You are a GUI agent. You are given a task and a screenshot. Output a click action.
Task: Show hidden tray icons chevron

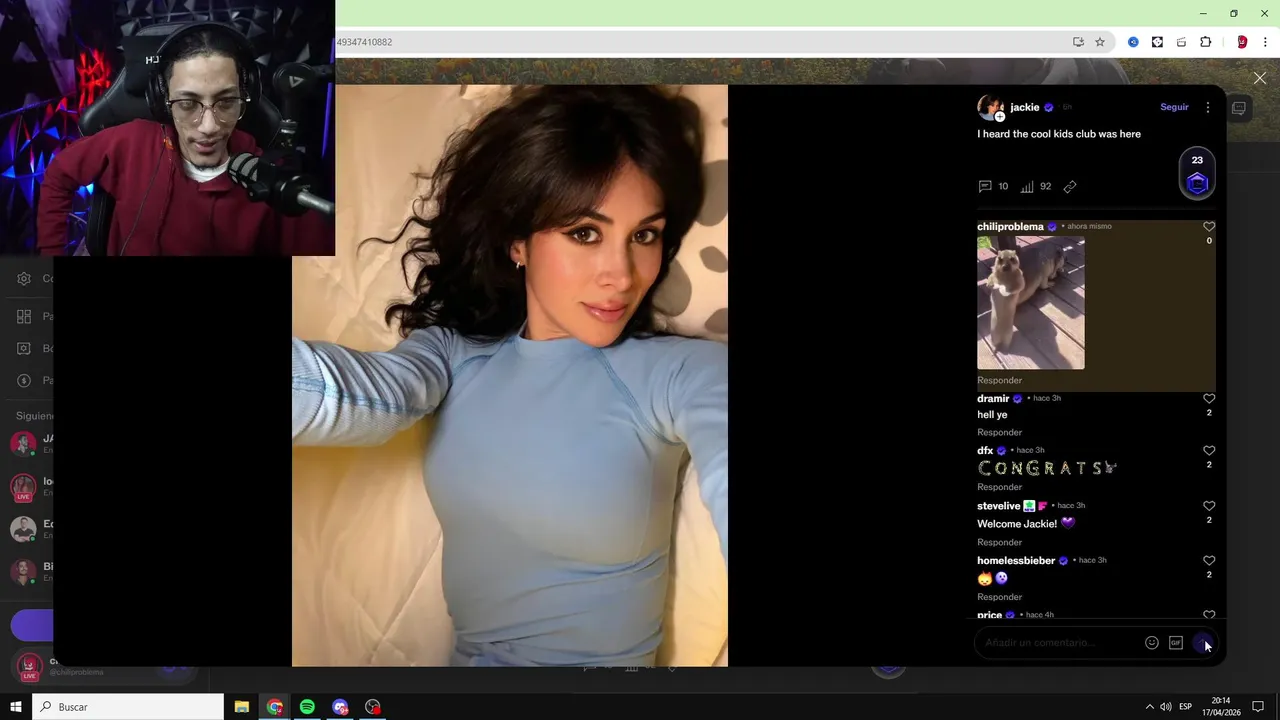point(1149,707)
